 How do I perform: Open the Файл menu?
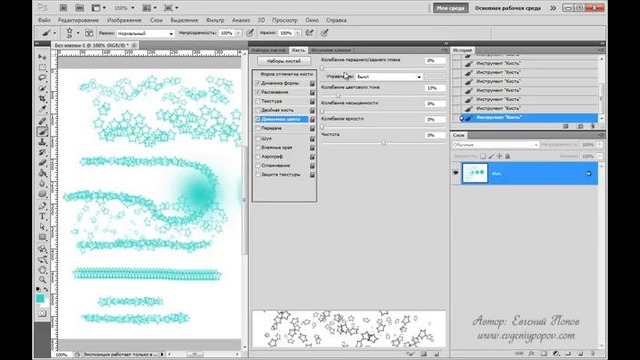point(44,20)
